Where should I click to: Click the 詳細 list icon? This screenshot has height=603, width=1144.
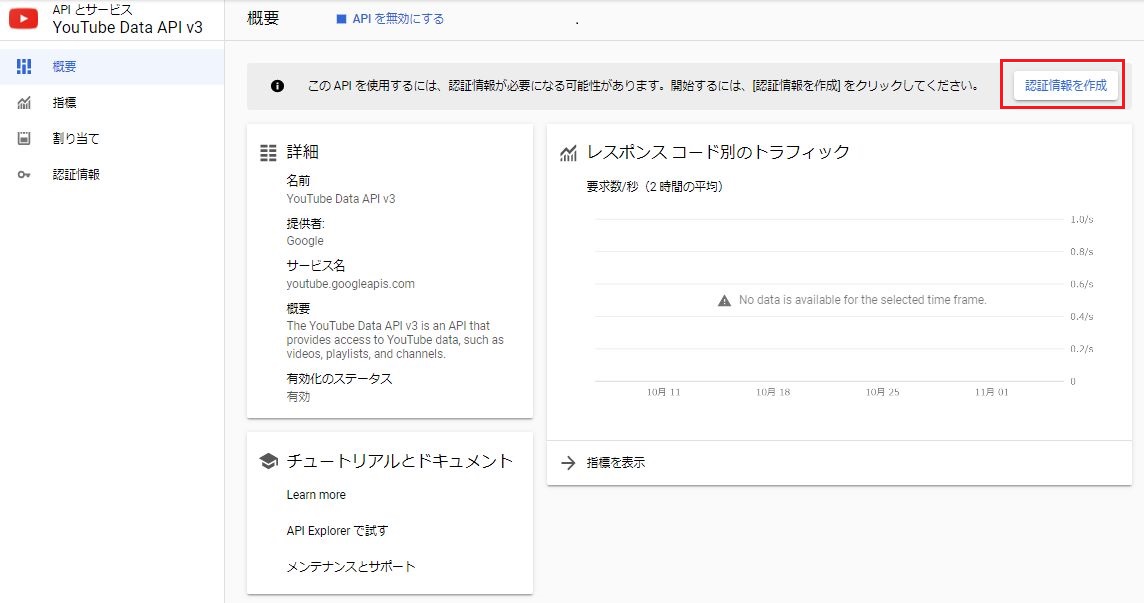tap(268, 152)
